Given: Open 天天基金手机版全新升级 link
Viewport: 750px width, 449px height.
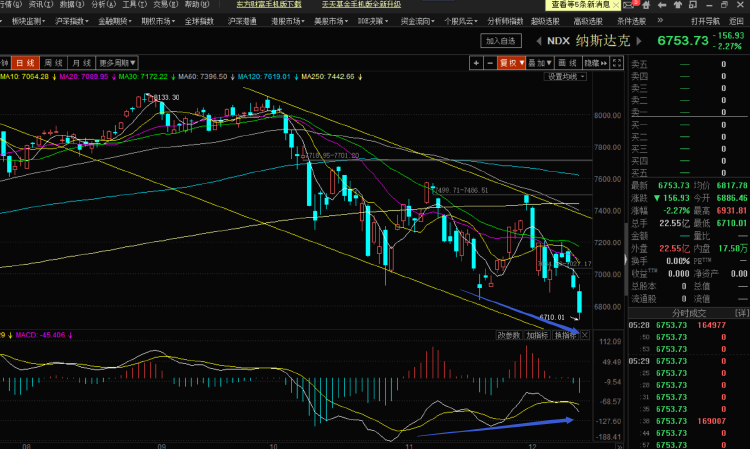Looking at the screenshot, I should pyautogui.click(x=361, y=4).
